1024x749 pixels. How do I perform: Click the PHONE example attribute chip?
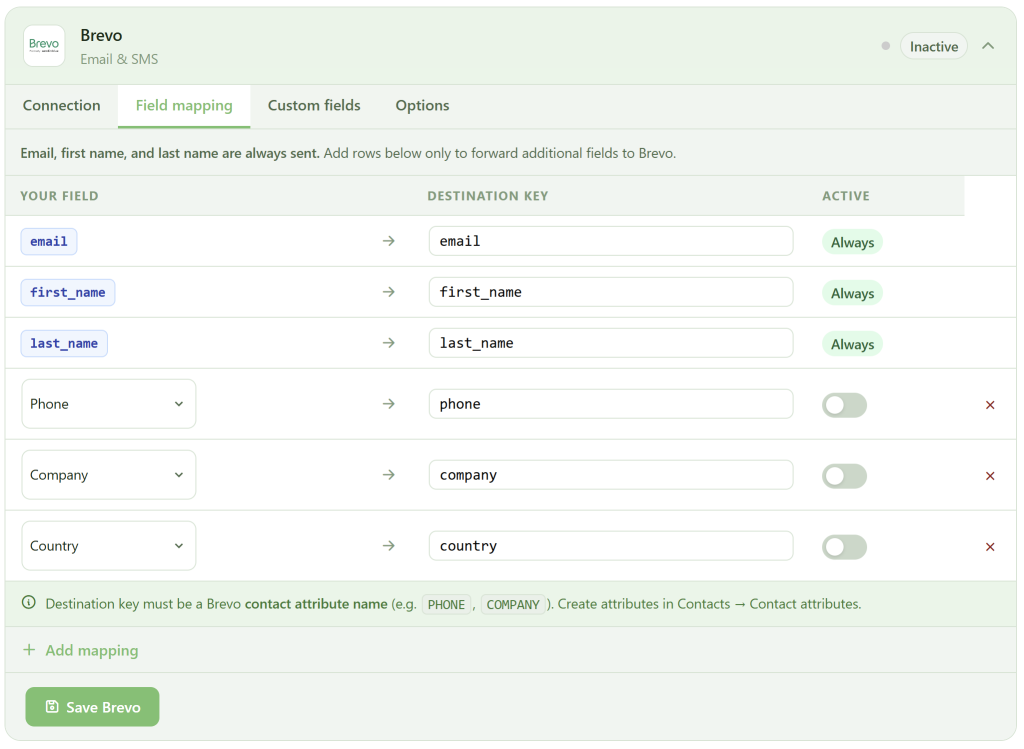pos(446,605)
